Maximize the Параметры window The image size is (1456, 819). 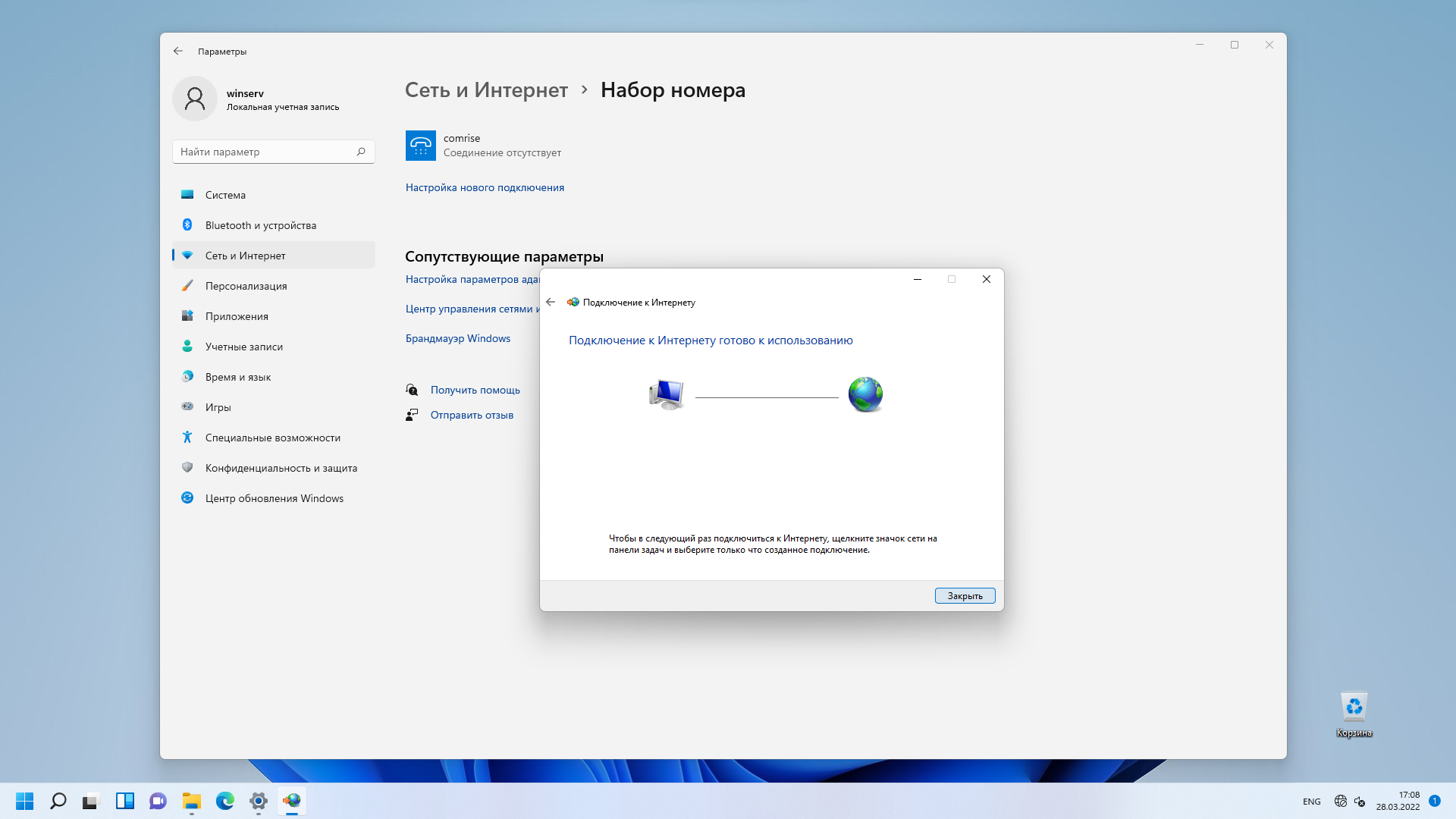[1235, 45]
